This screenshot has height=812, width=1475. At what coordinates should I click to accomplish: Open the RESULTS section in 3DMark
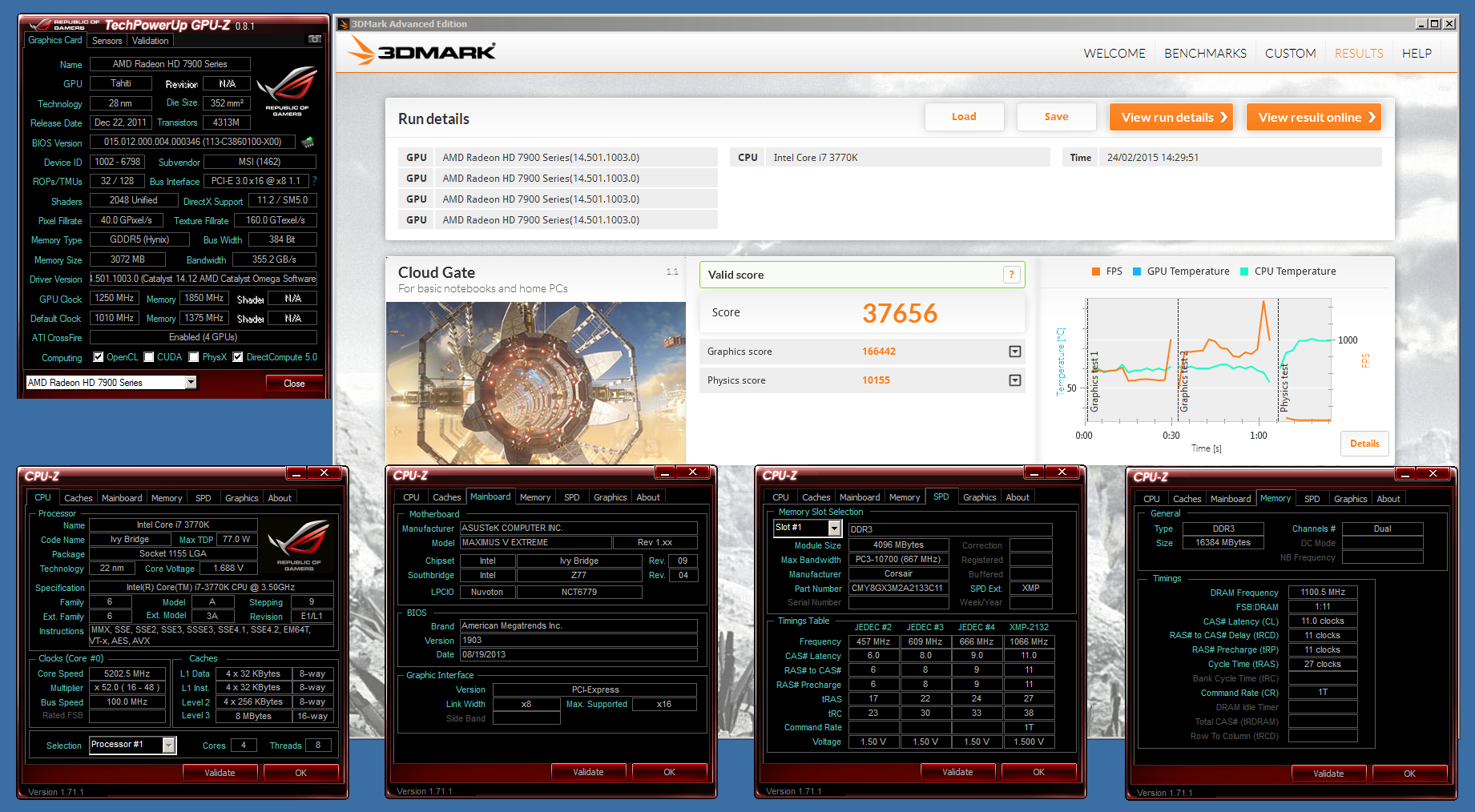coord(1359,54)
